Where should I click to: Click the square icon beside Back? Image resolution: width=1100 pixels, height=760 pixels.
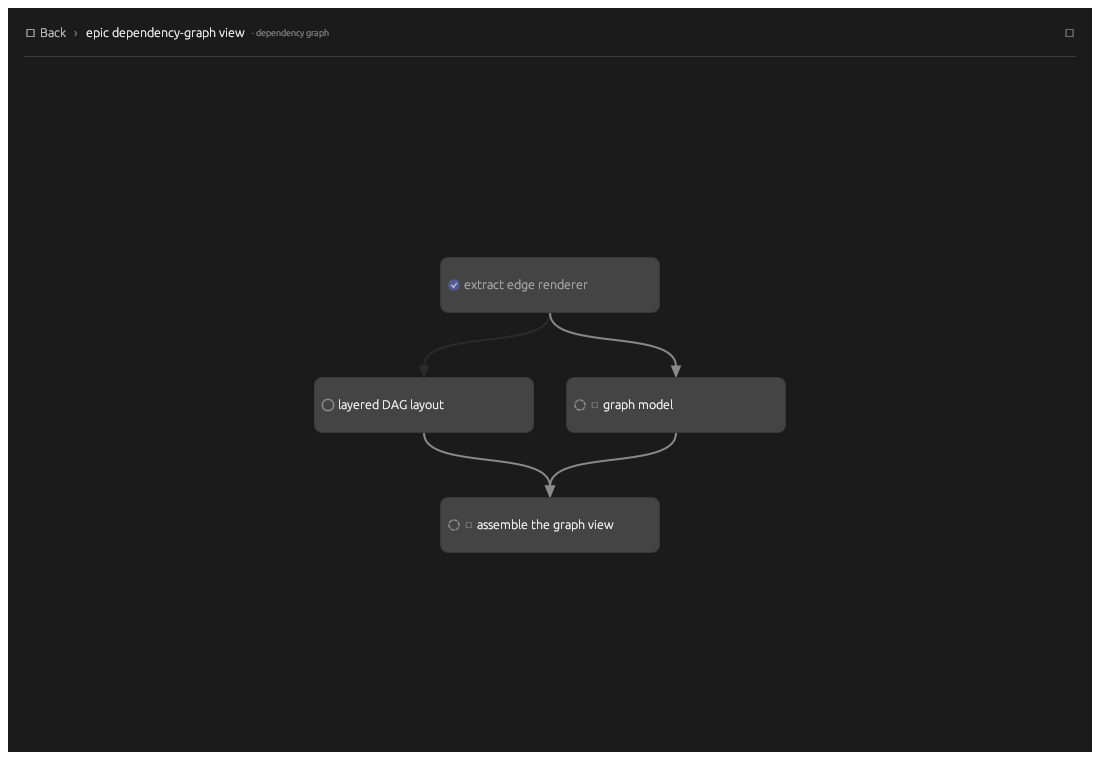coord(30,33)
